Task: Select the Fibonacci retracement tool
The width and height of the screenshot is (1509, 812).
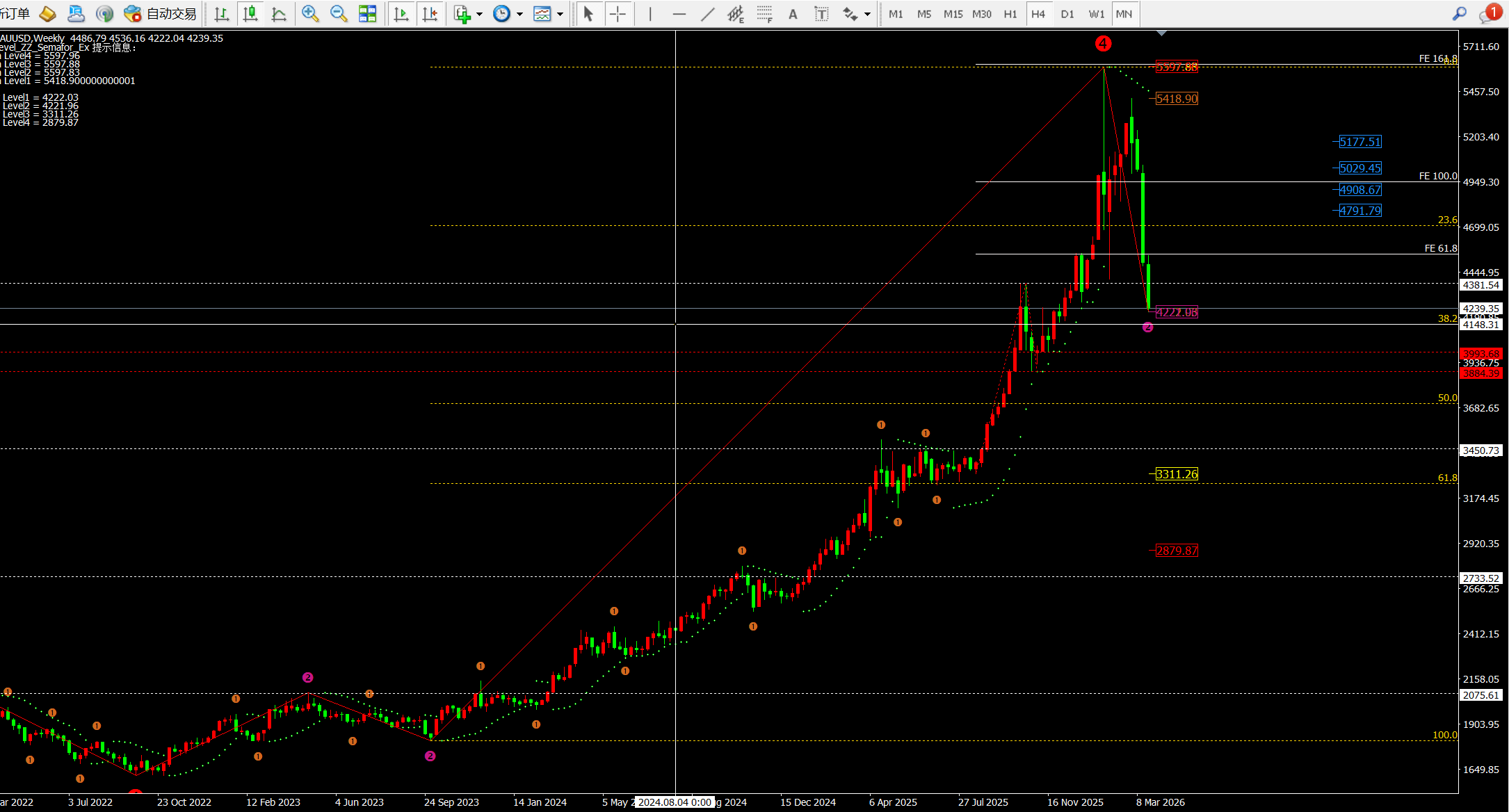Action: [764, 14]
